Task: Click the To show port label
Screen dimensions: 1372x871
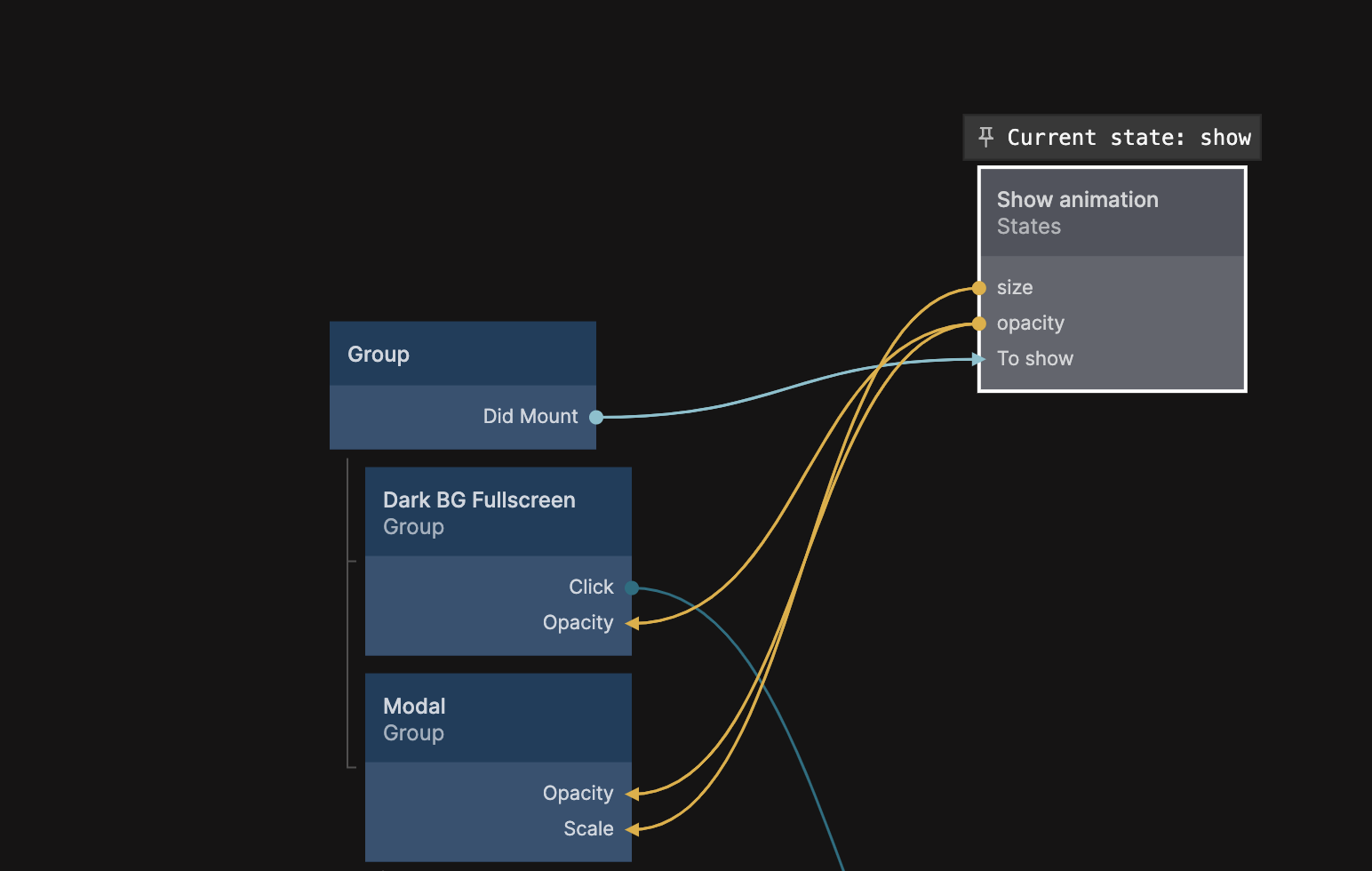Action: click(x=1034, y=359)
